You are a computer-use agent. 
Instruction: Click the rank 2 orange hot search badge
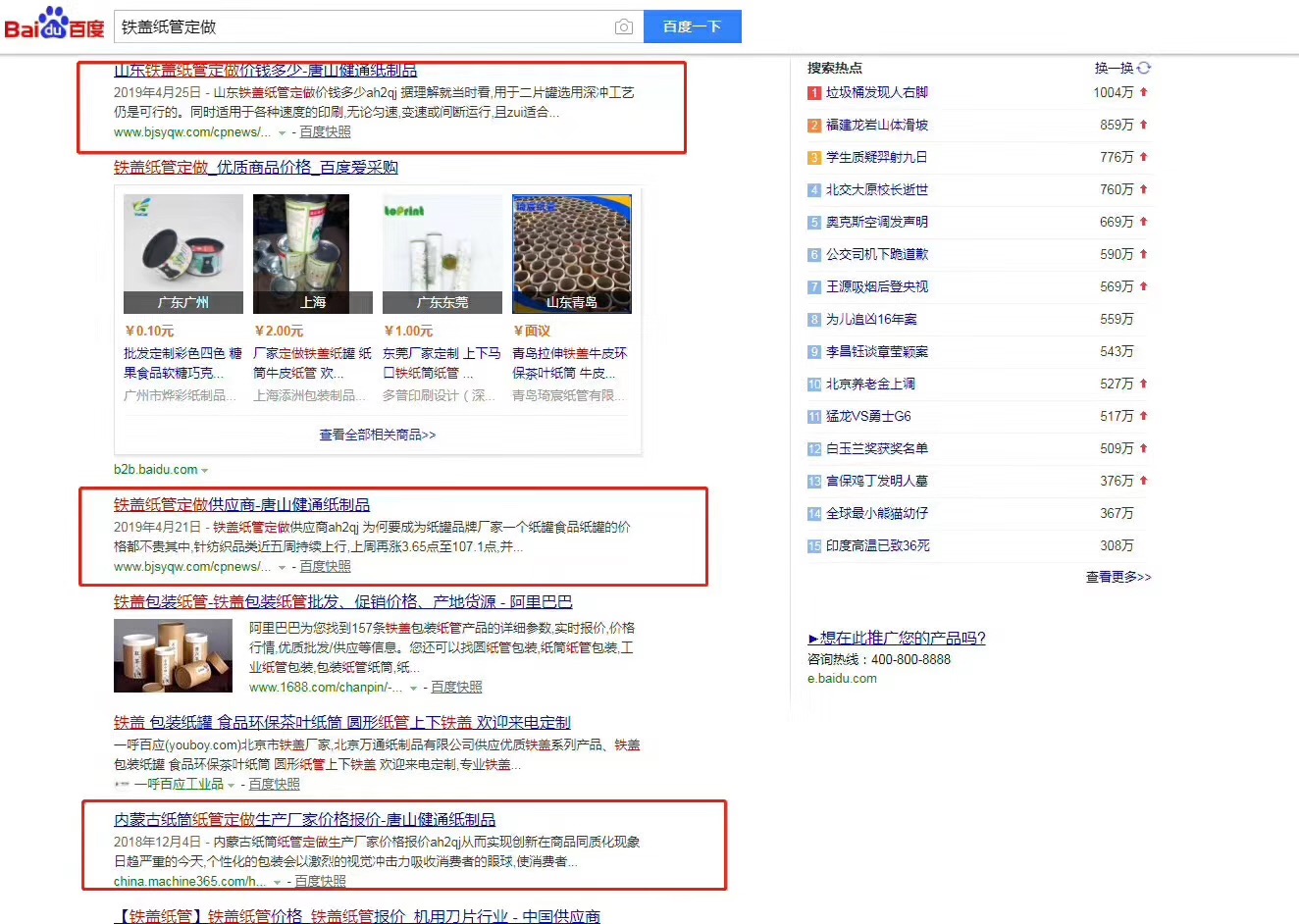[x=813, y=126]
